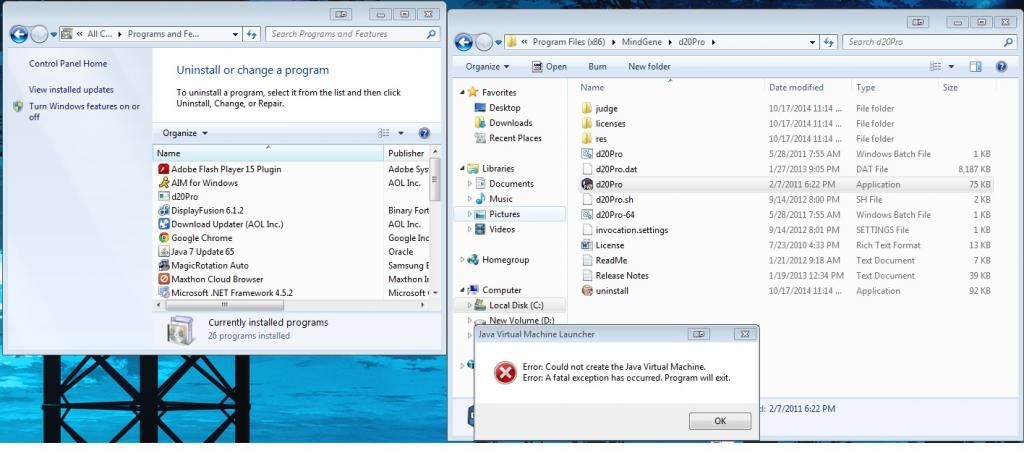The image size is (1024, 468).
Task: Click the back arrow in Programs and Features
Action: [19, 34]
